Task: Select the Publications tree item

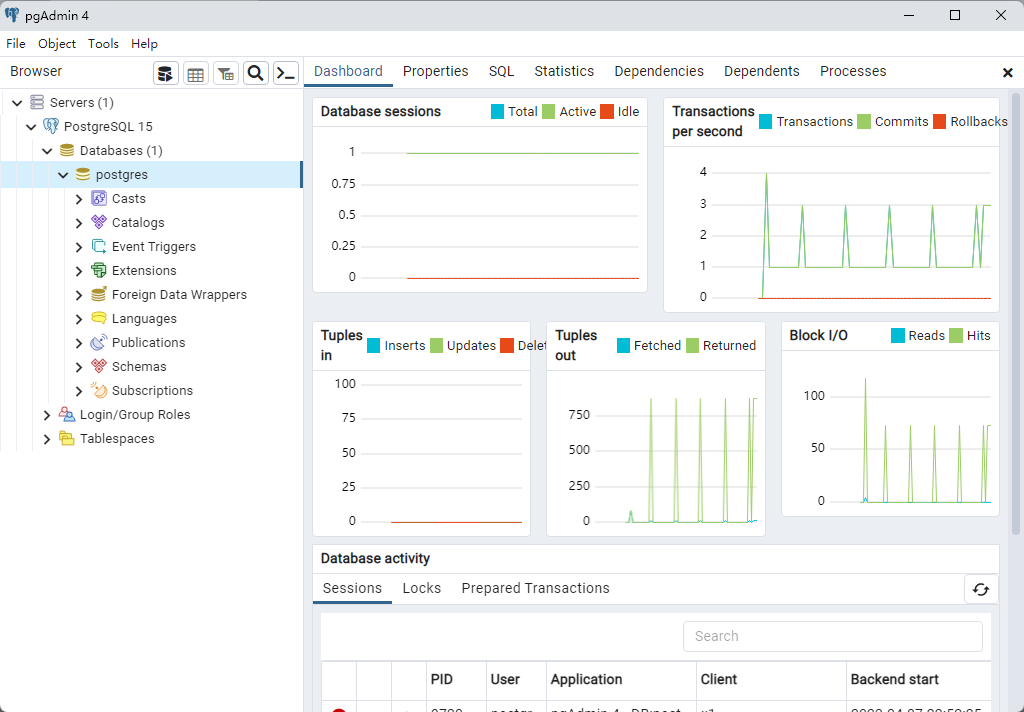Action: tap(148, 343)
